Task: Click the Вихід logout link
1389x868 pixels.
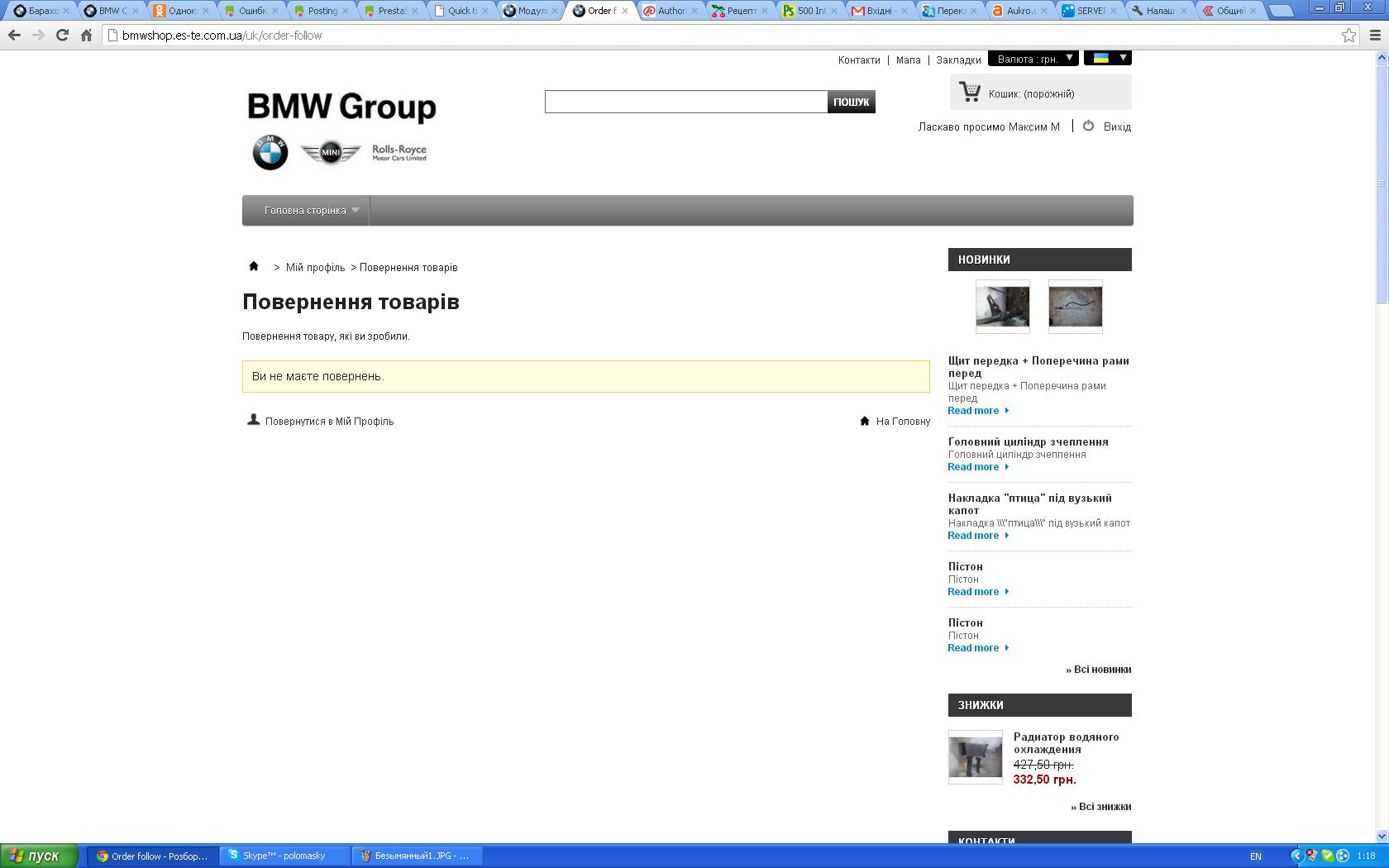Action: tap(1117, 126)
